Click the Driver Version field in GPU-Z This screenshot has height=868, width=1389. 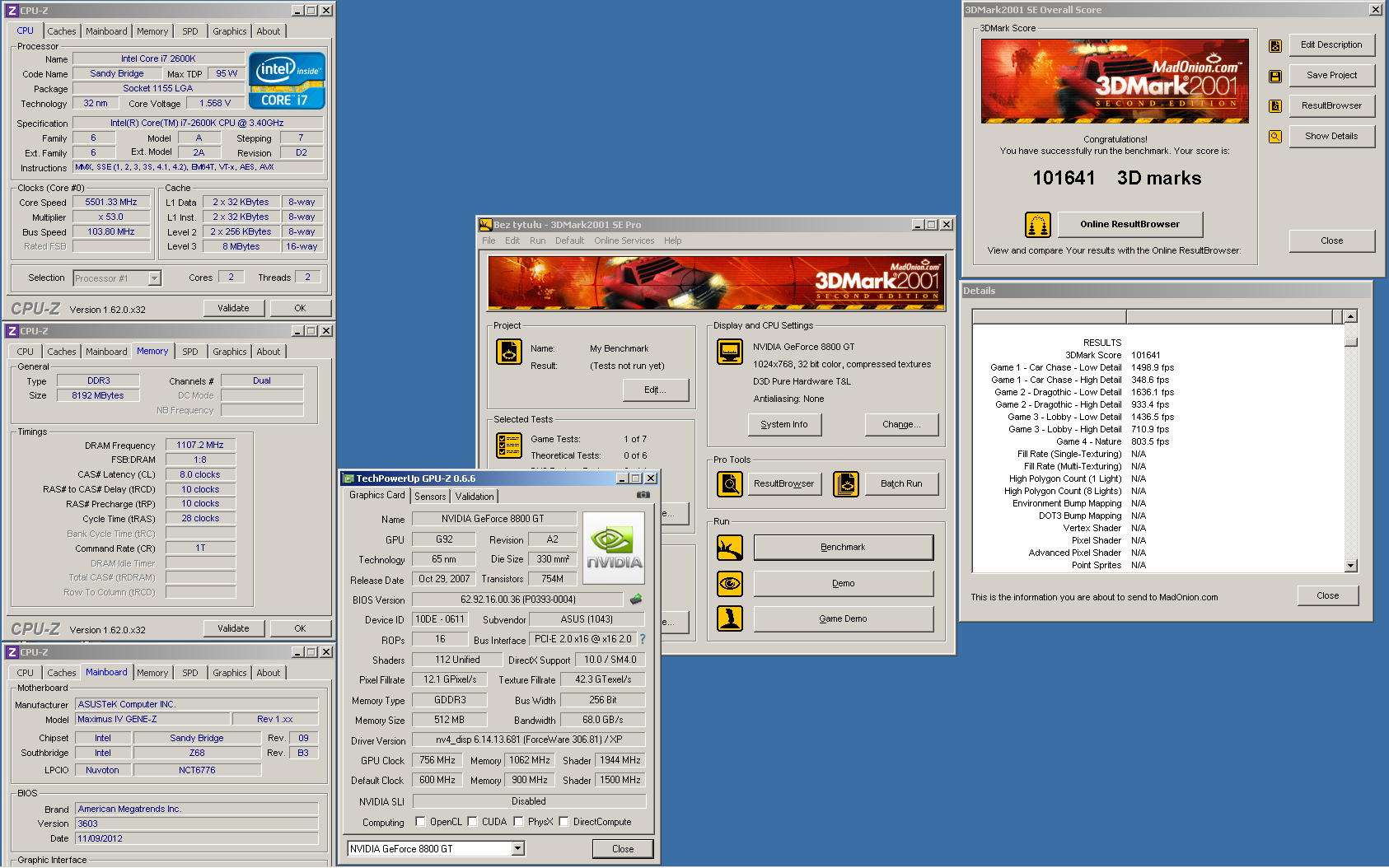[x=529, y=740]
